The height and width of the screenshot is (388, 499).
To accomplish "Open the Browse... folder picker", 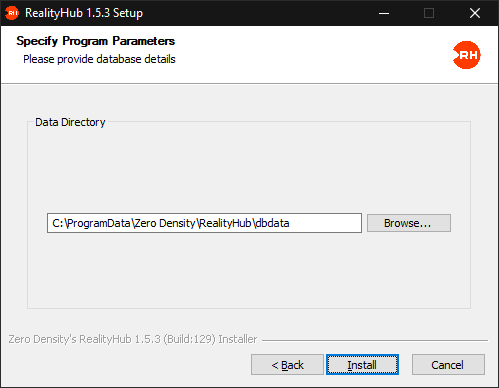I will point(409,223).
